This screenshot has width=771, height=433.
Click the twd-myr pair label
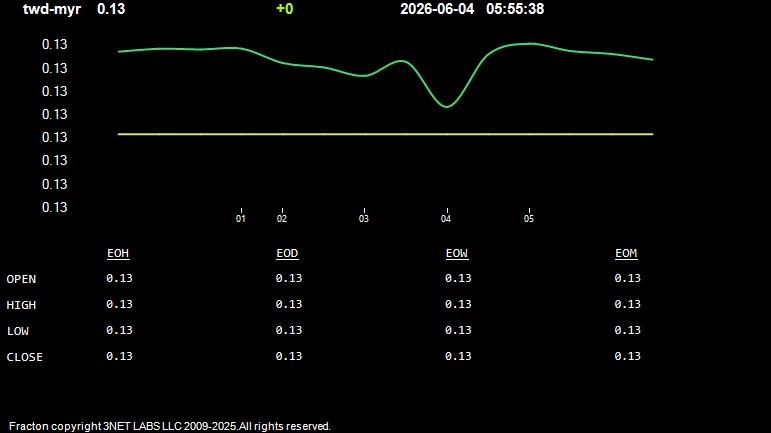click(52, 9)
